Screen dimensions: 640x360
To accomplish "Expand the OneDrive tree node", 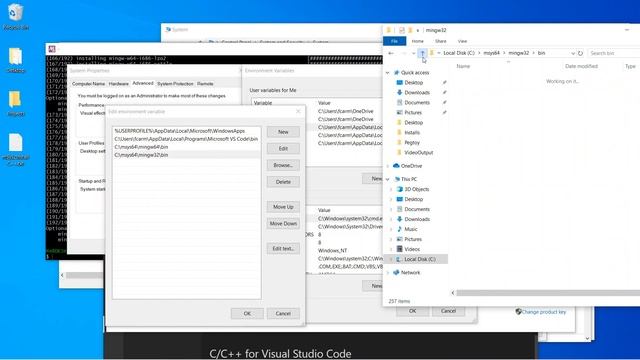I will coord(388,166).
